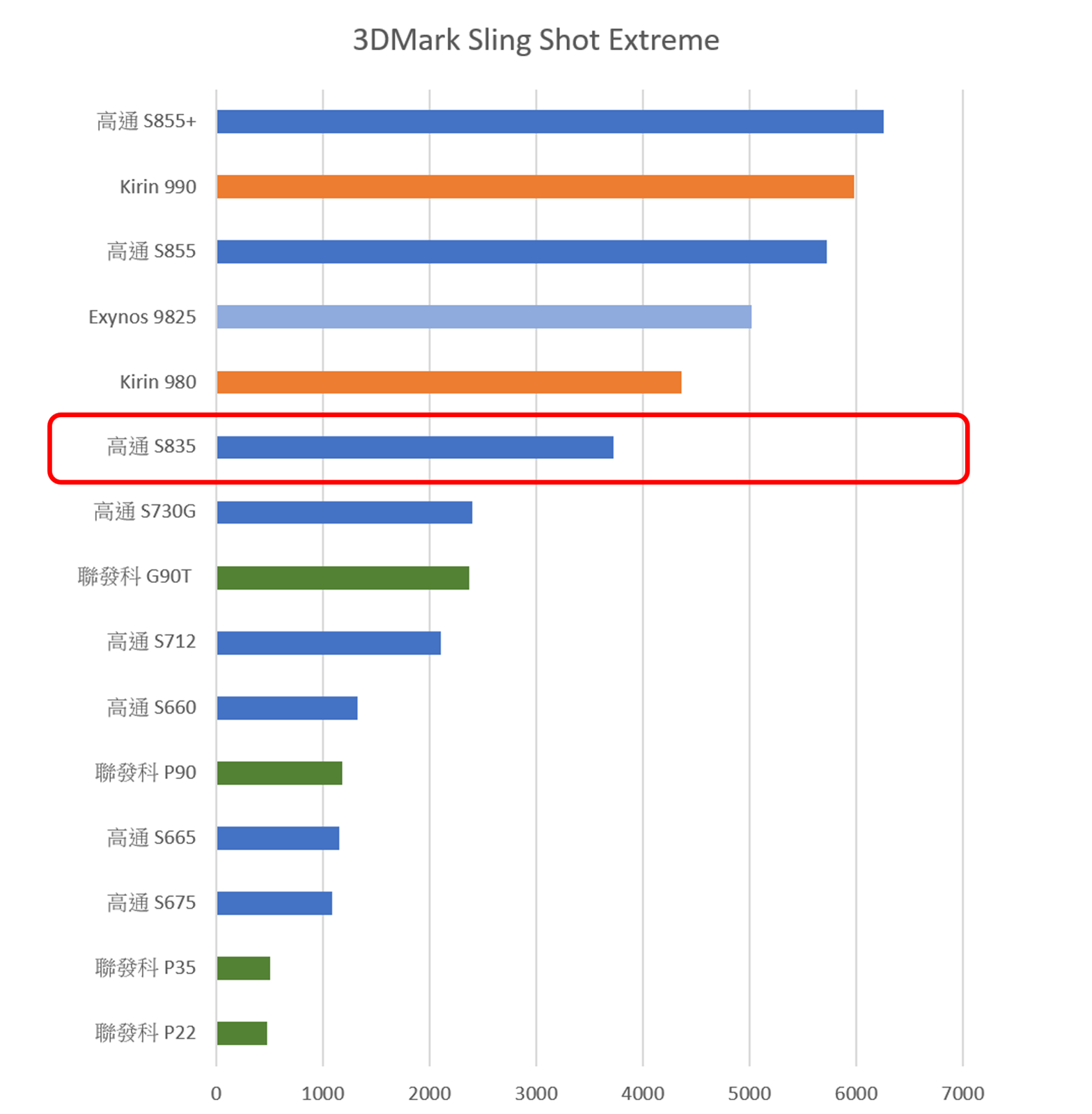
Task: Click the 7000 value on horizontal axis
Action: (962, 1093)
